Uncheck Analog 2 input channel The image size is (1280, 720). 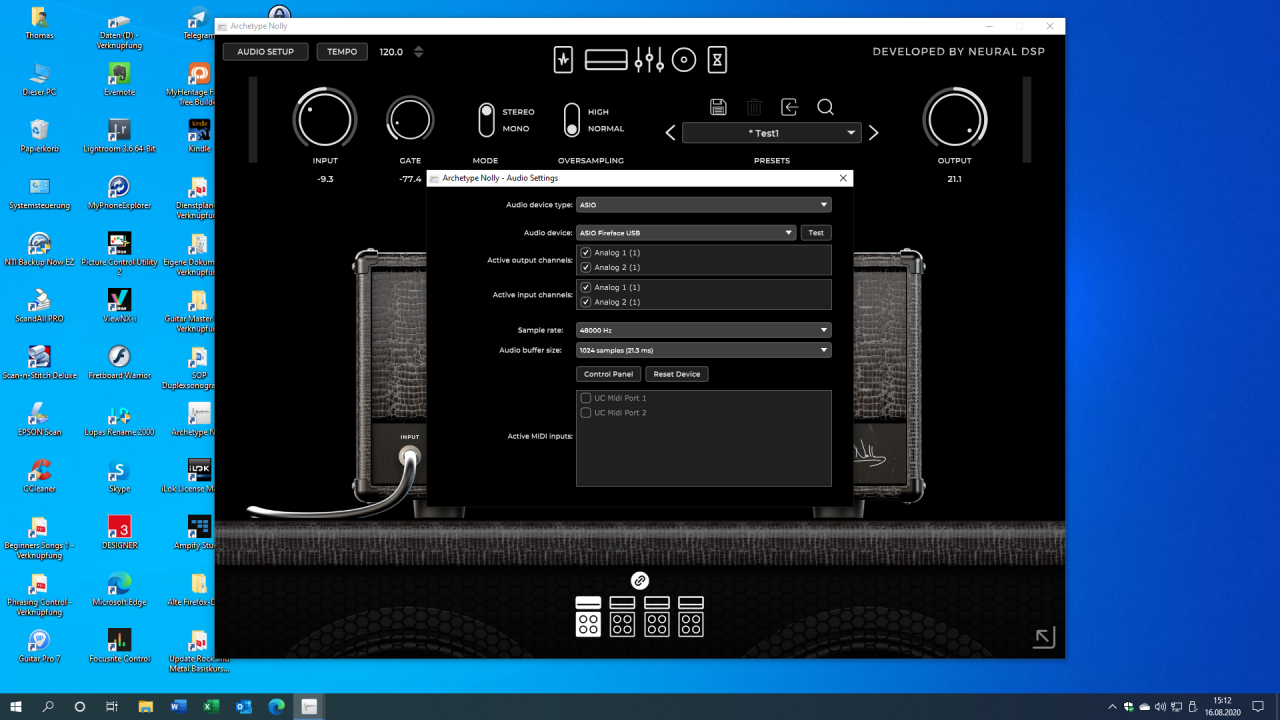pos(586,301)
